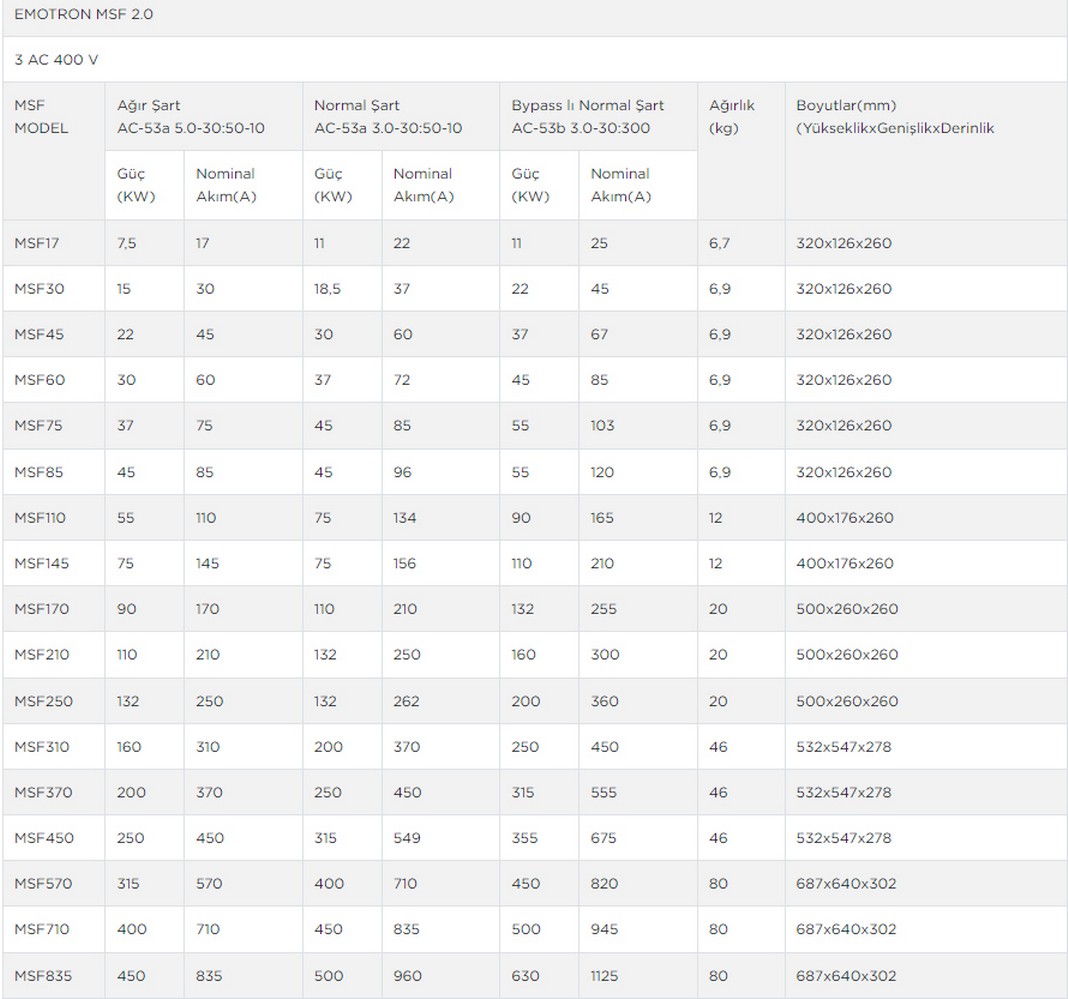Select the "360" current in MSF250 row
This screenshot has width=1068, height=999.
pos(605,701)
